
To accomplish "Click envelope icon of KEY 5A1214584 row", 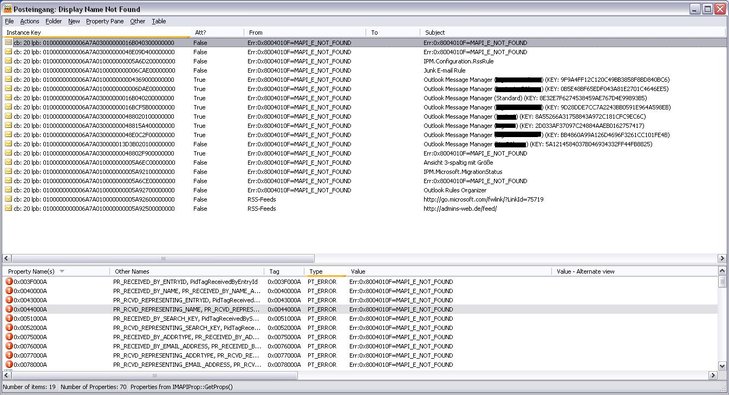I will pos(8,144).
